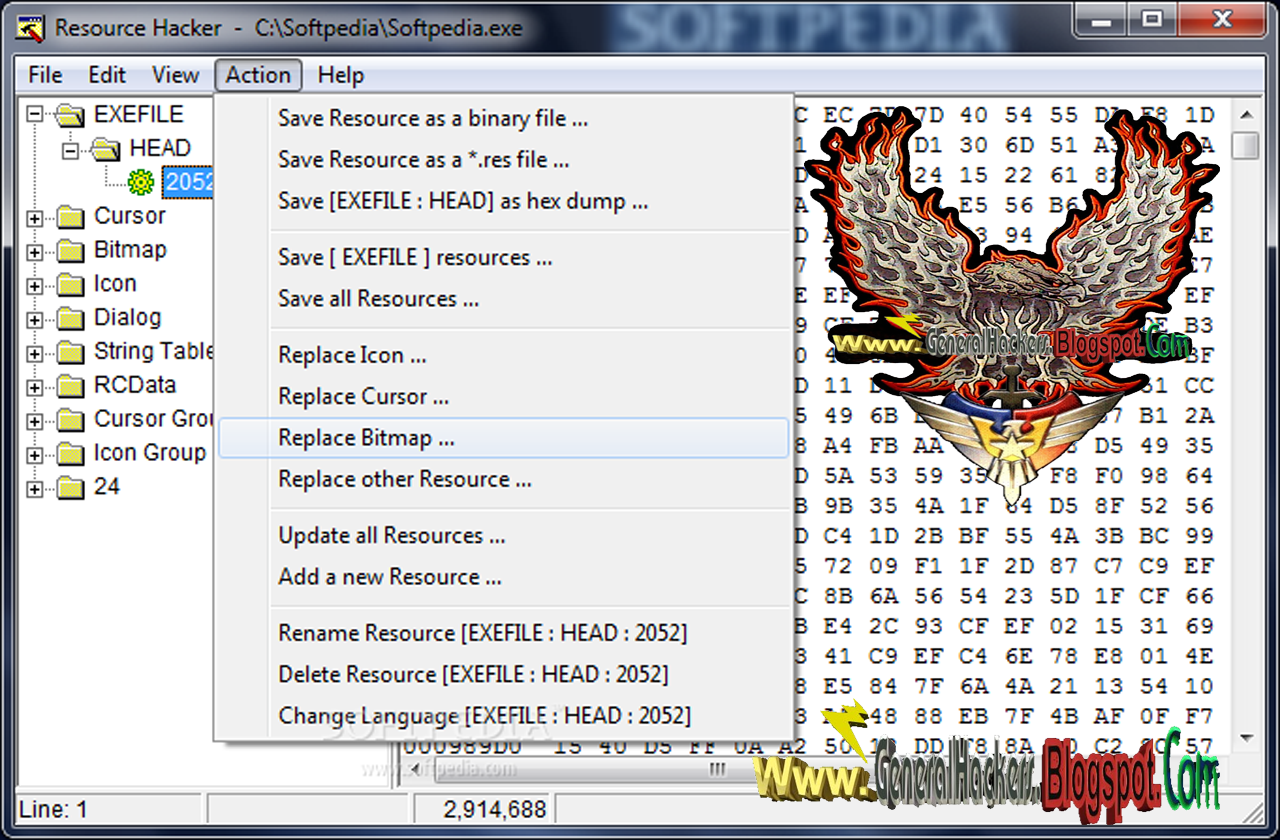Click the vertical scrollbar thumb in hex view
This screenshot has width=1280, height=840.
pyautogui.click(x=1246, y=146)
